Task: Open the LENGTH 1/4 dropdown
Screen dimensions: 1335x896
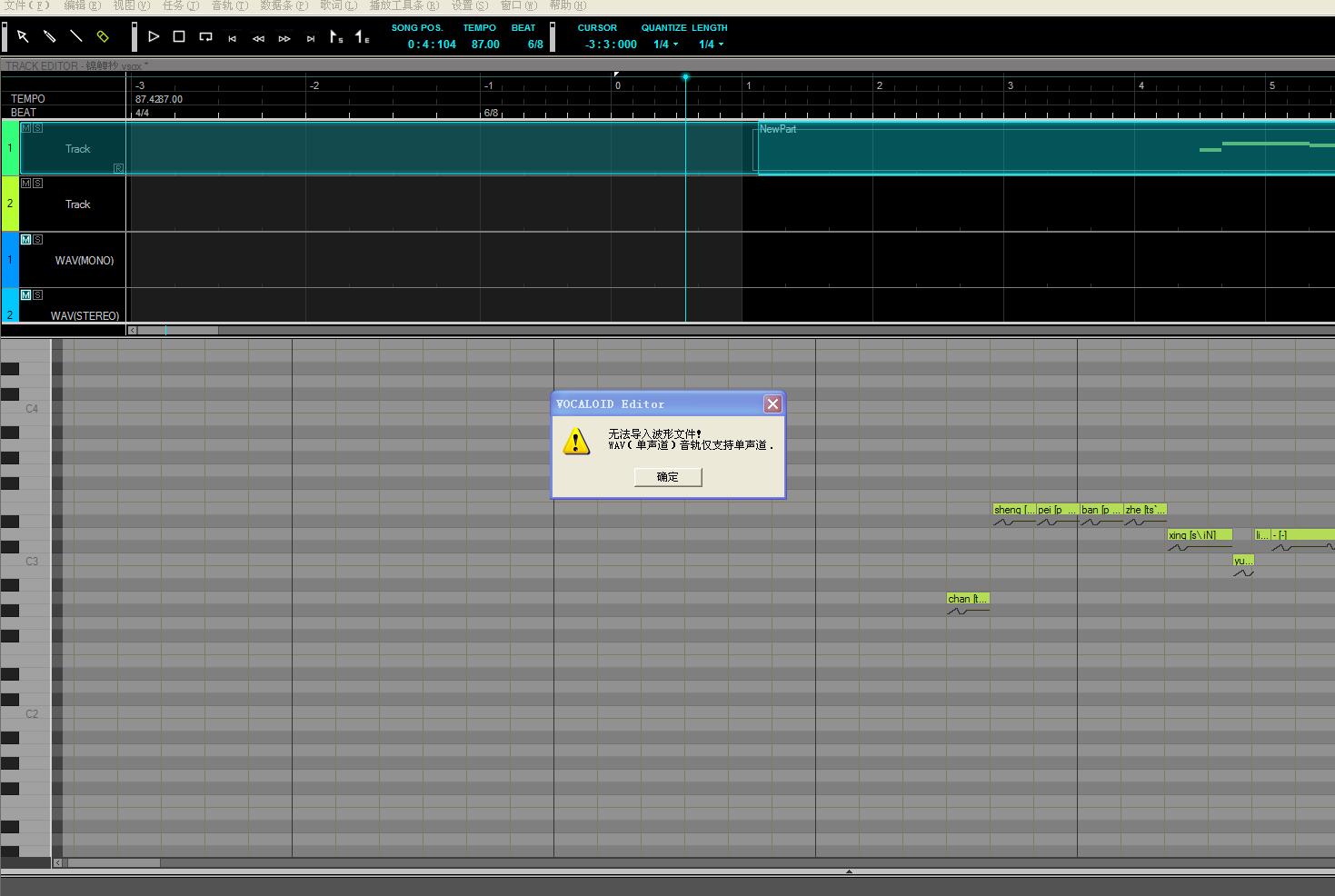Action: pyautogui.click(x=712, y=45)
